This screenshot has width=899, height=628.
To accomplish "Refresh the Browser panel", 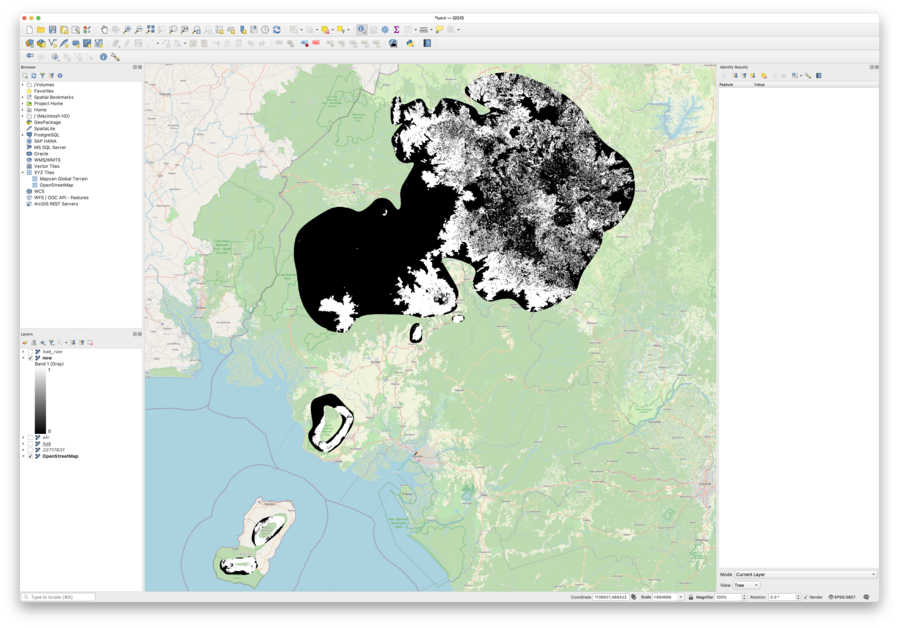I will [34, 76].
